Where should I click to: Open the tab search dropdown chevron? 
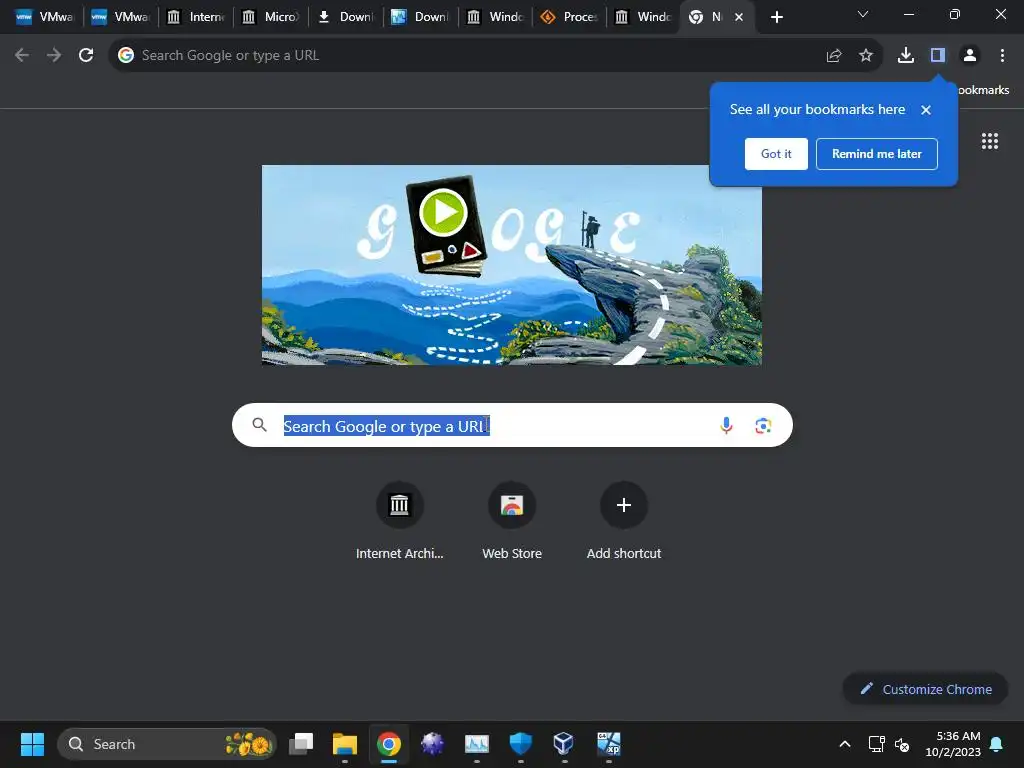(863, 14)
